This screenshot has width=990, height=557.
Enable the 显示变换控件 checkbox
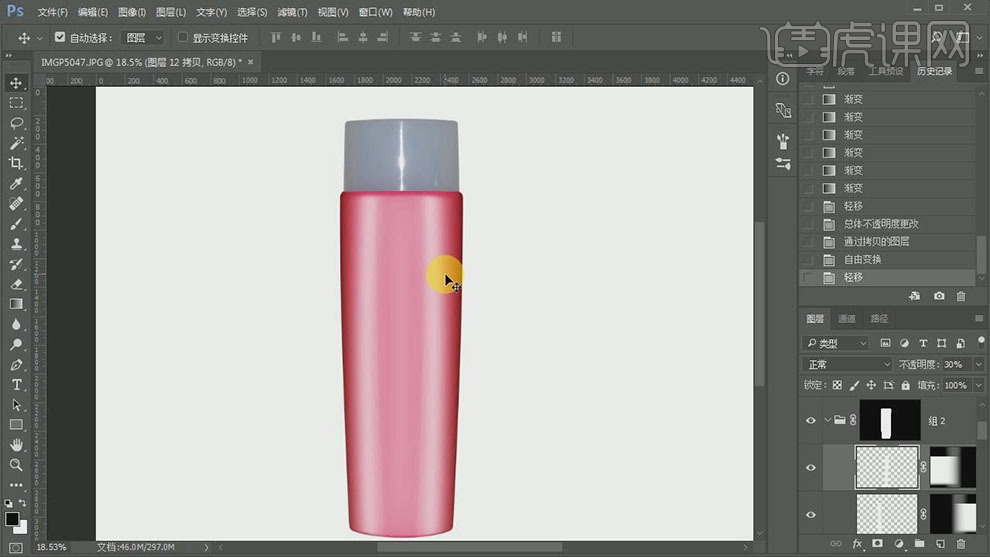coord(182,37)
